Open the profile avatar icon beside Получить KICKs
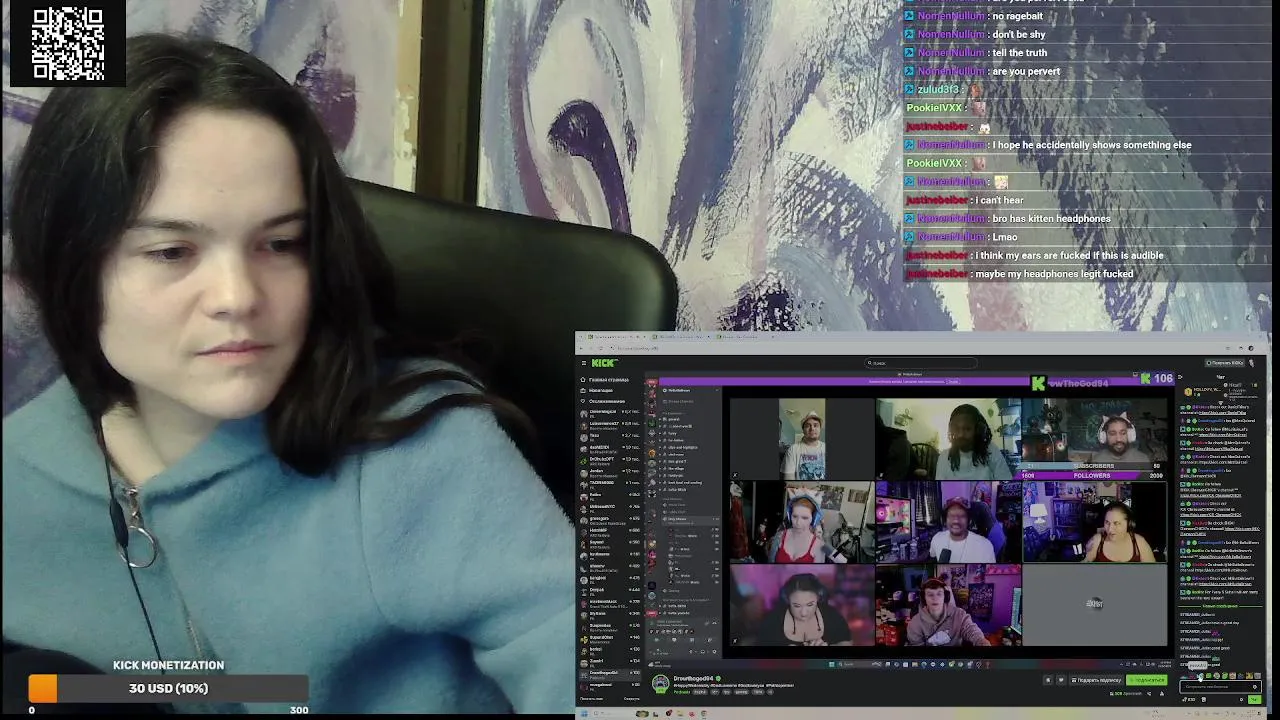 [1251, 363]
